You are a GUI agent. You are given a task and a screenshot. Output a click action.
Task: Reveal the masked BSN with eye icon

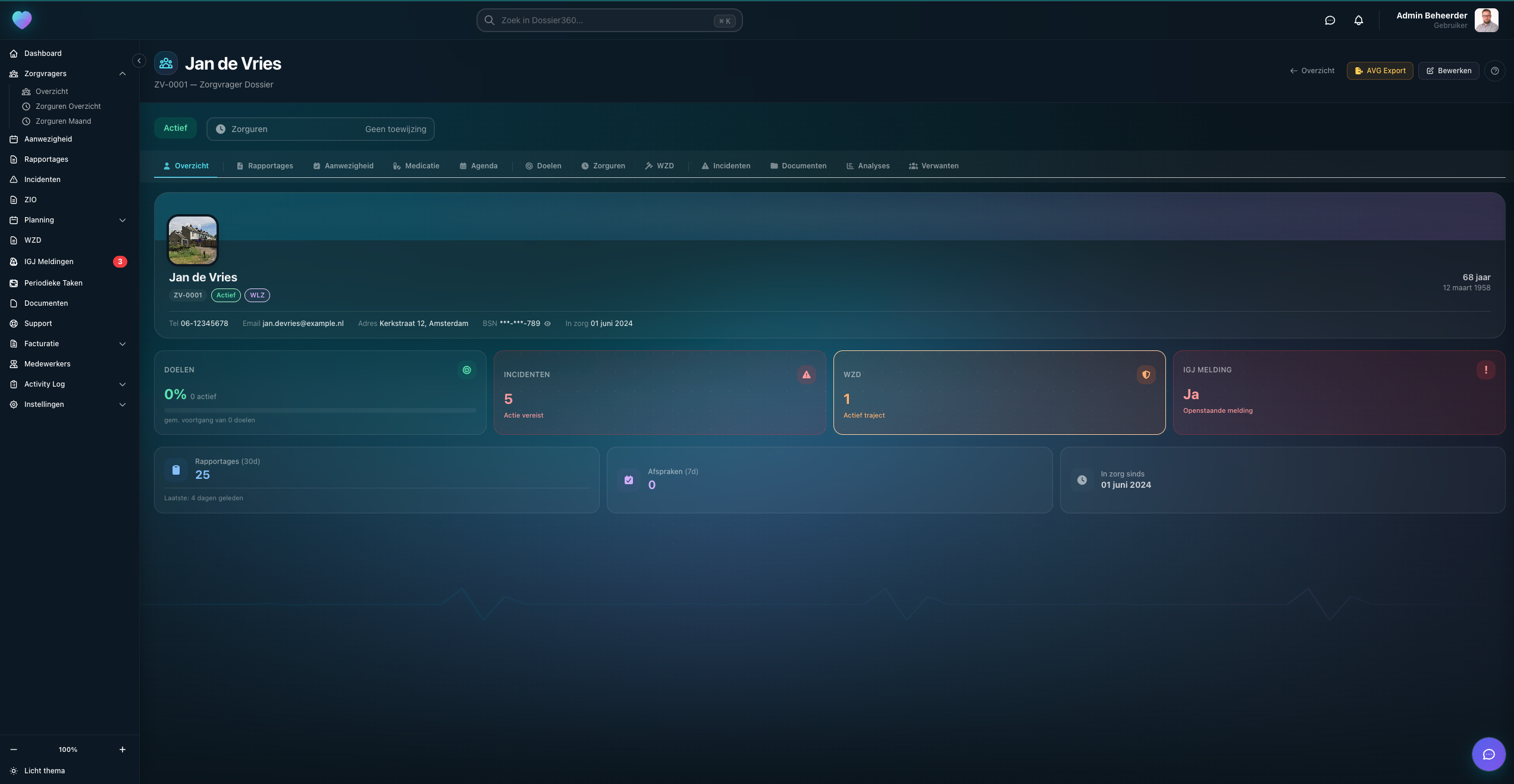547,324
